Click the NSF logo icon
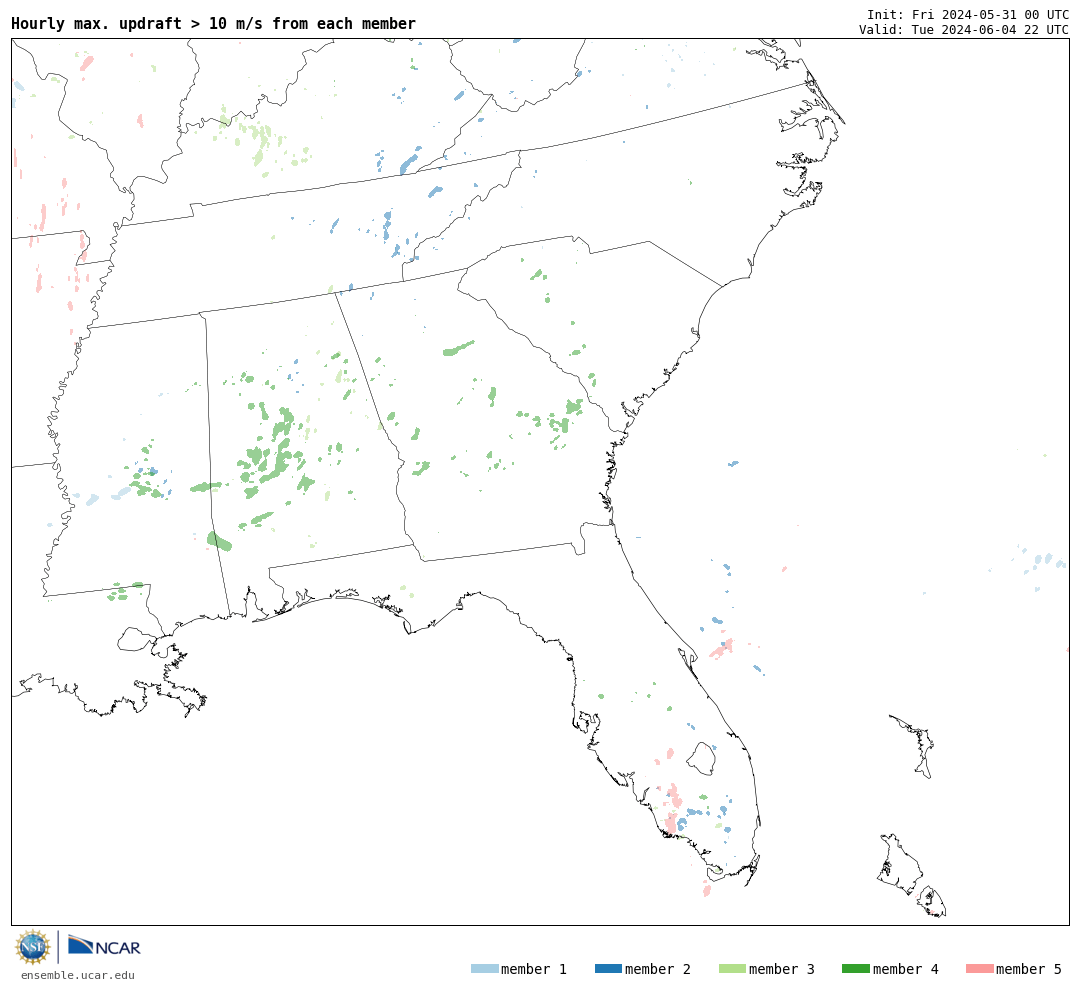The height and width of the screenshot is (988, 1080). point(32,947)
